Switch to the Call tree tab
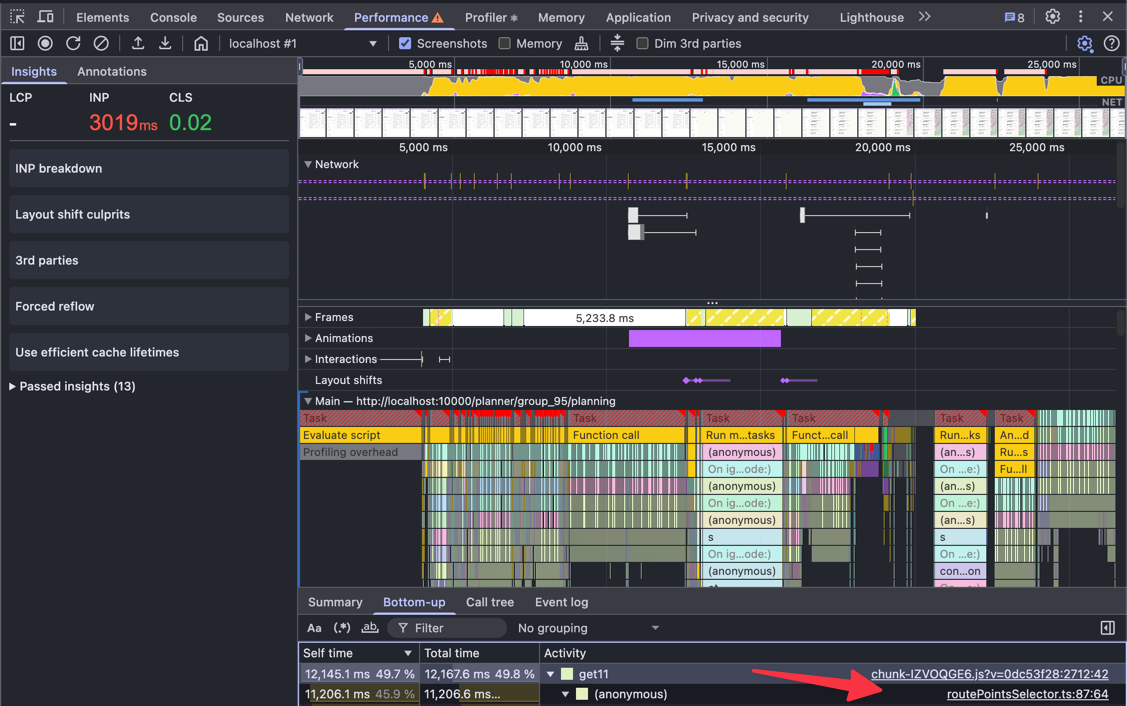The image size is (1127, 706). (x=489, y=602)
